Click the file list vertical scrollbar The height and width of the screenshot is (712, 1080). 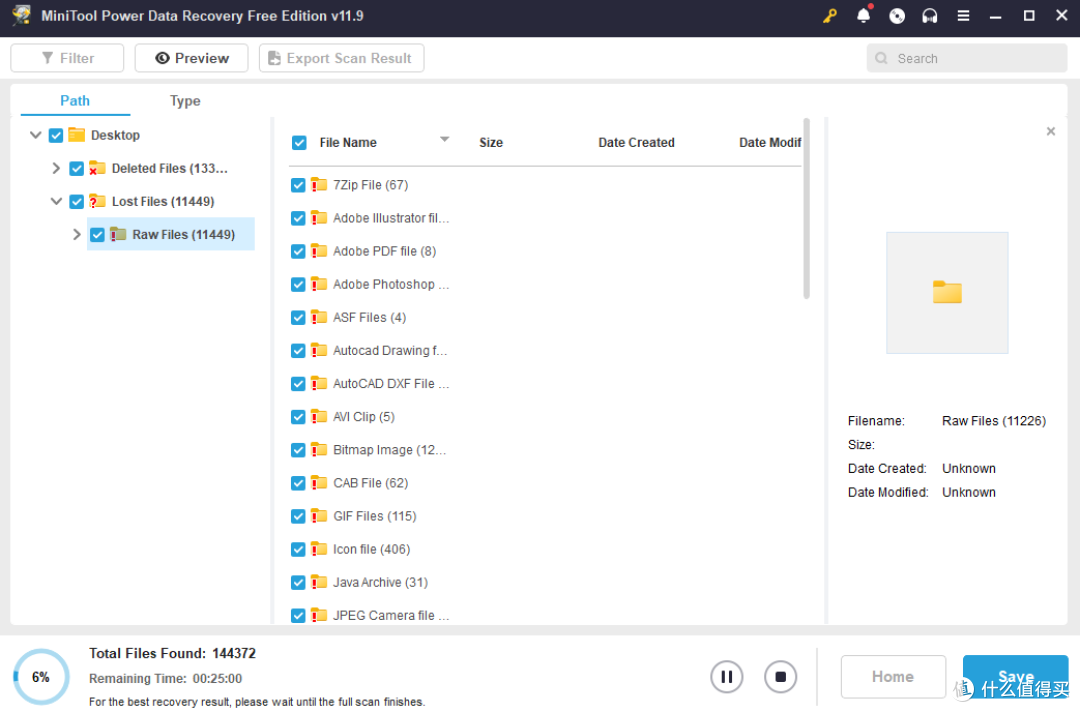coord(806,209)
